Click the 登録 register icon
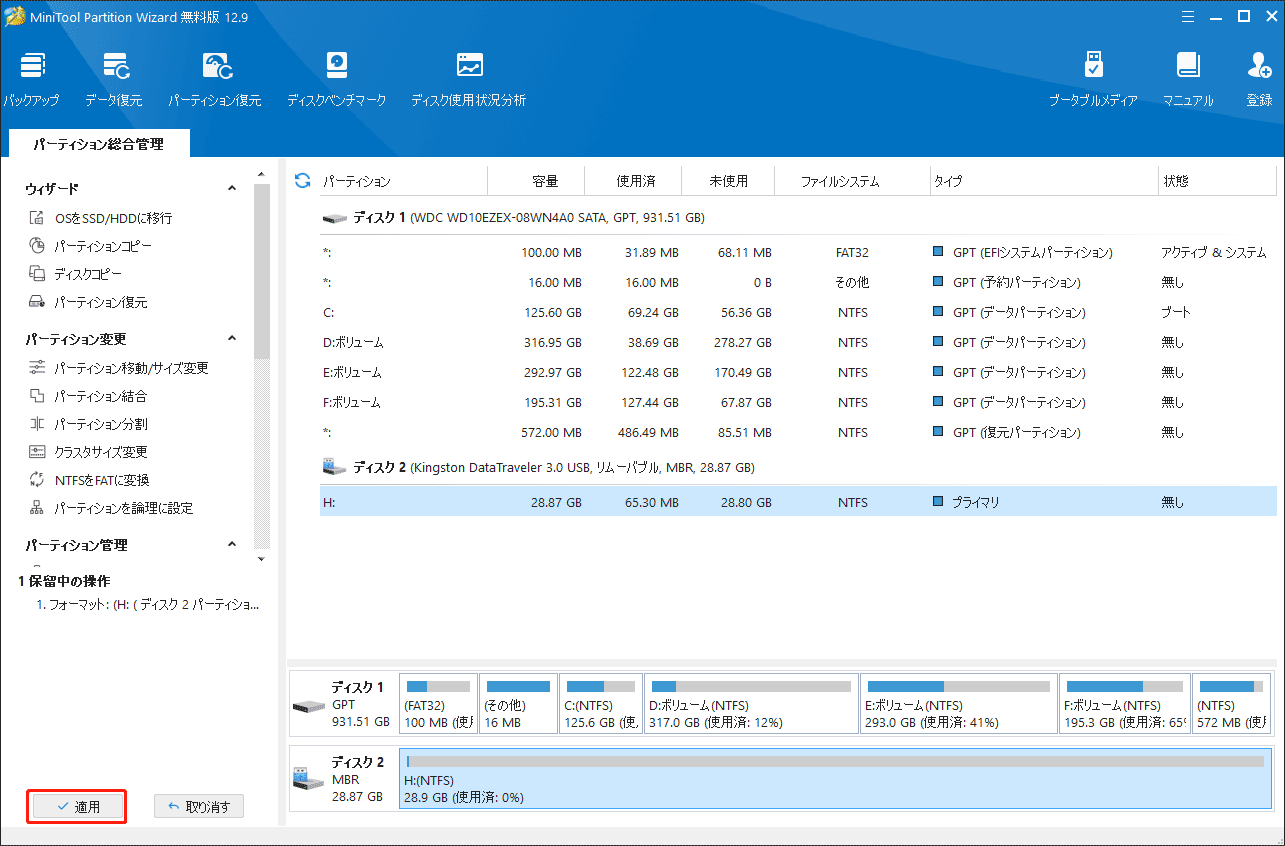Screen dimensions: 1285x846 1259,80
